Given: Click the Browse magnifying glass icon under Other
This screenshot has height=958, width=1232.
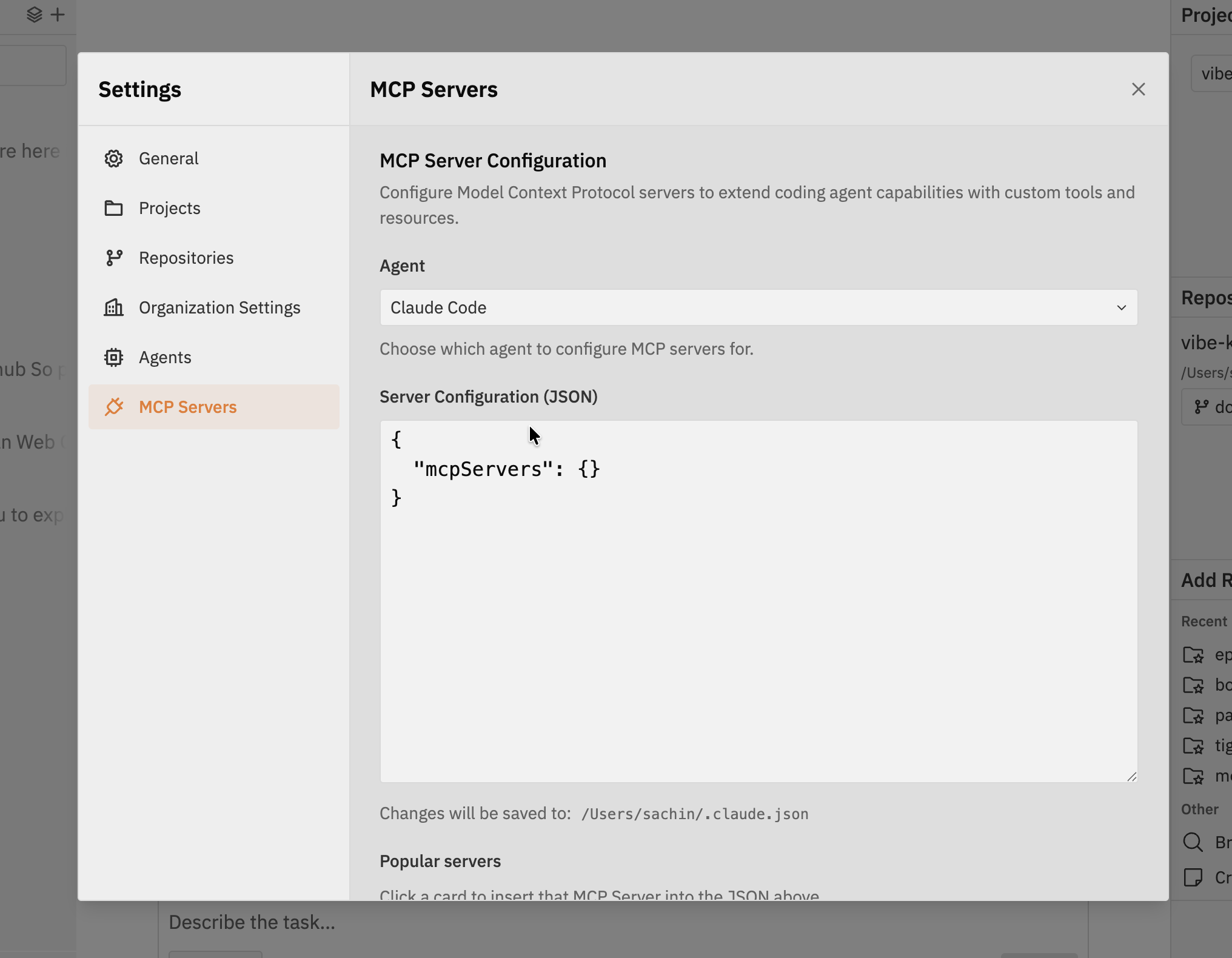Looking at the screenshot, I should (1193, 842).
